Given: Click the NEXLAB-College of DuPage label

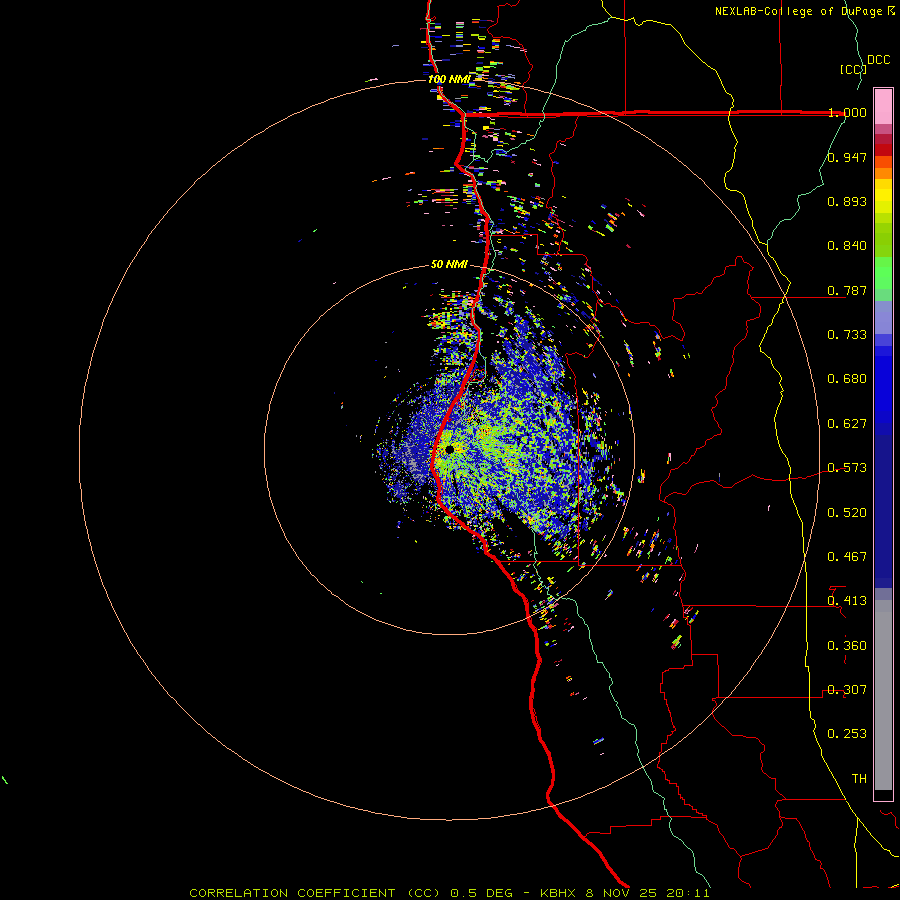Looking at the screenshot, I should click(x=798, y=11).
